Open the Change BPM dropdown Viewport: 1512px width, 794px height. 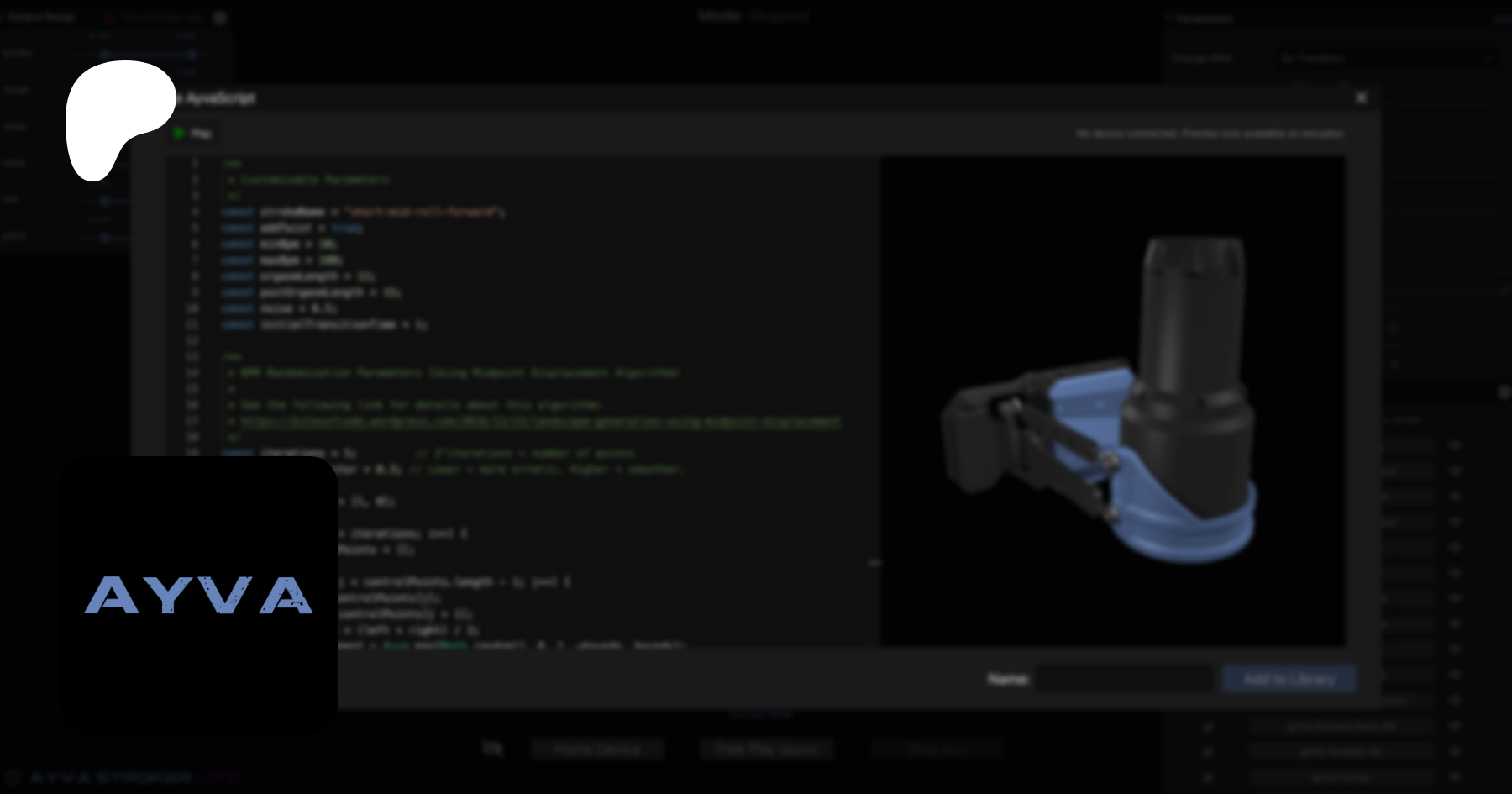1386,59
